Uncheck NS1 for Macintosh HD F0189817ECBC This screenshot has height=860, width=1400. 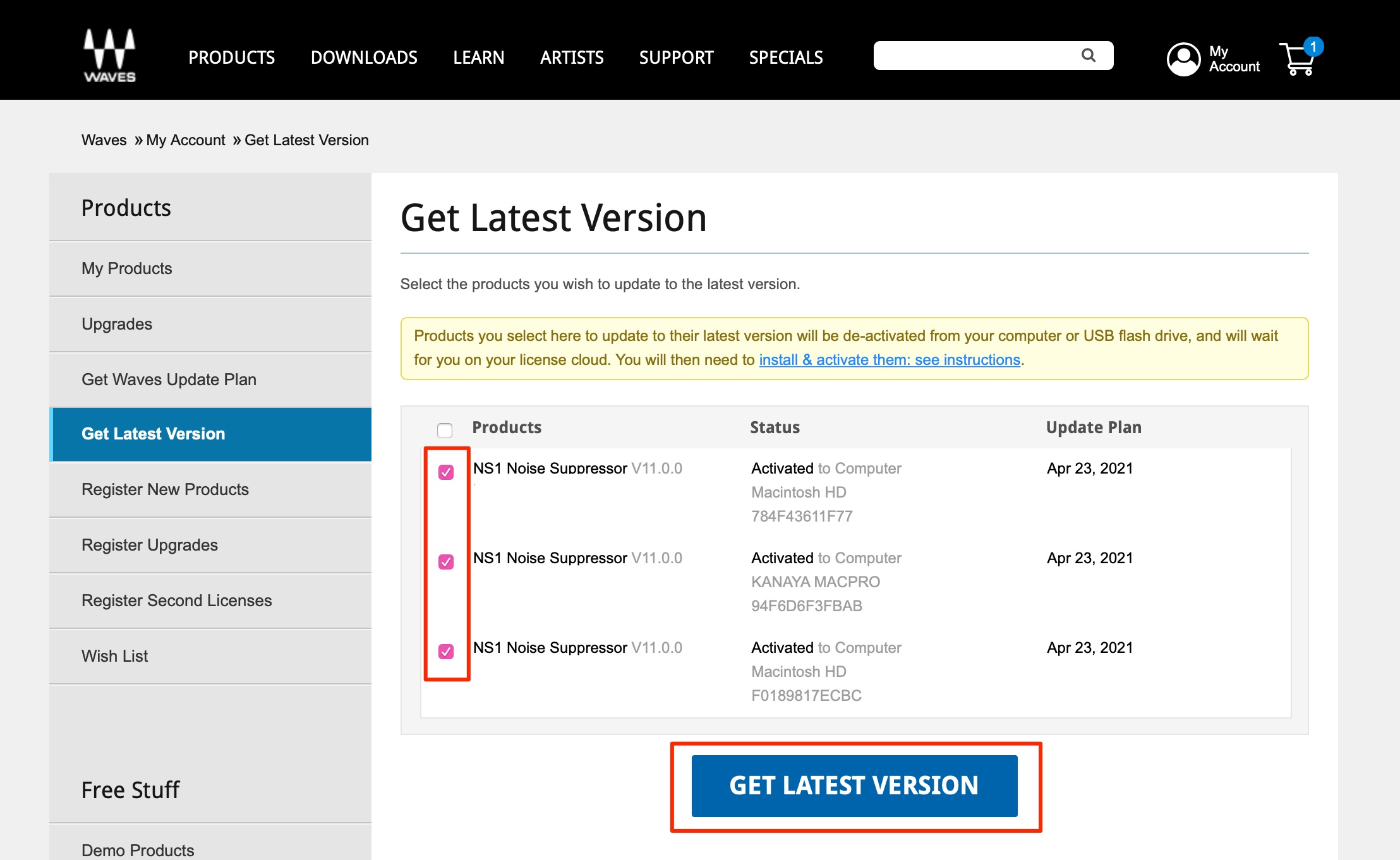pos(446,651)
